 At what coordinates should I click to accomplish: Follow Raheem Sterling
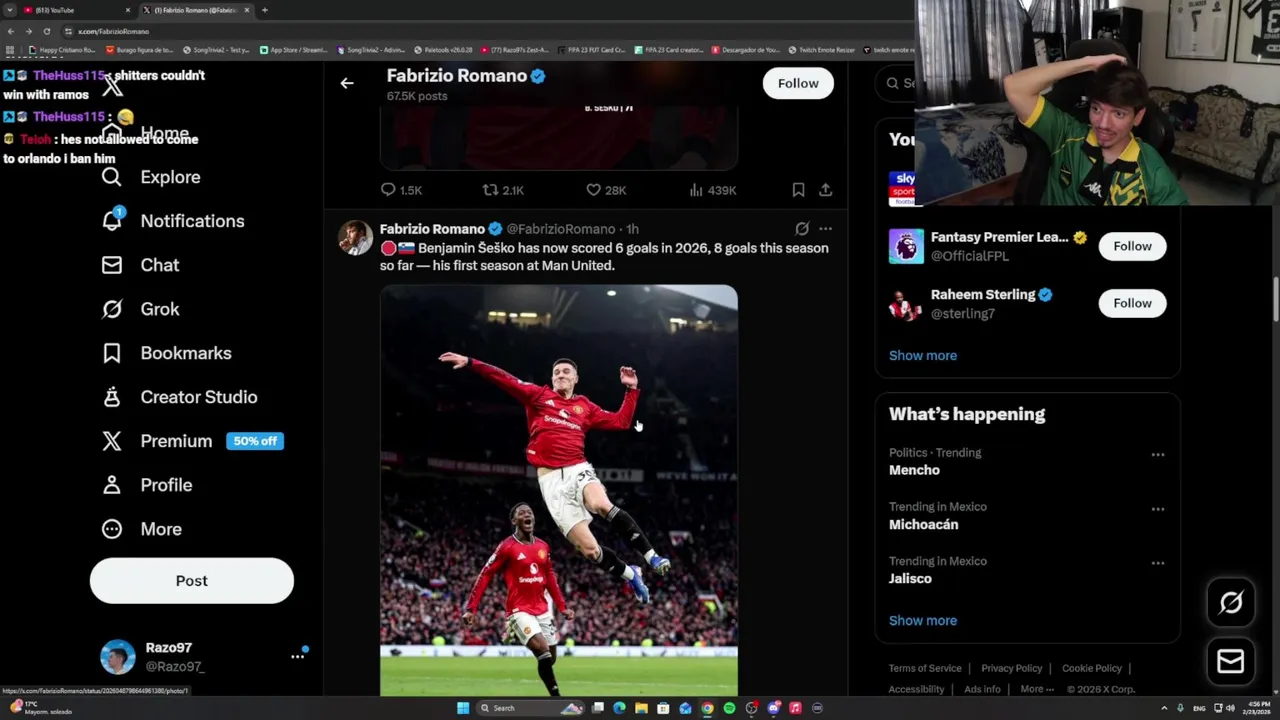pyautogui.click(x=1132, y=303)
